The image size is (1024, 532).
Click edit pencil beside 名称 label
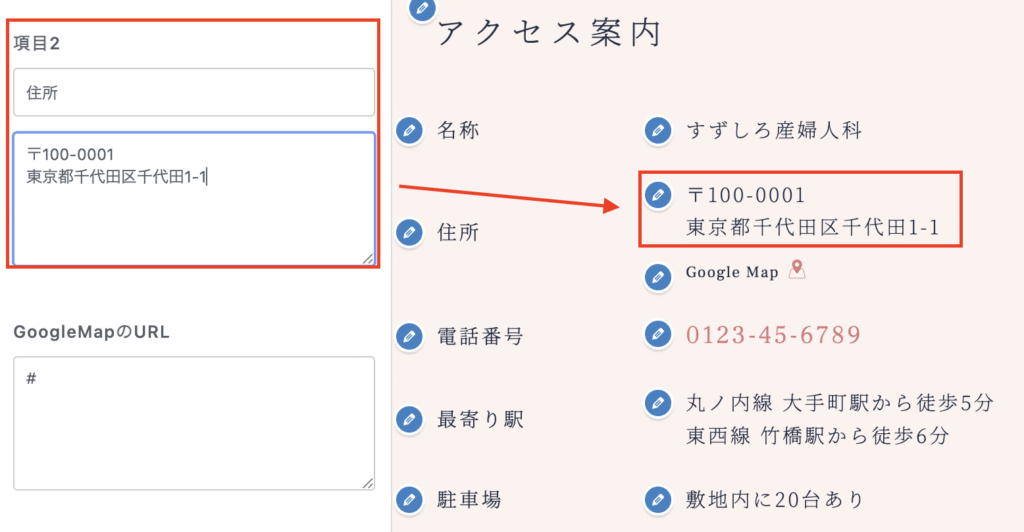(x=408, y=130)
